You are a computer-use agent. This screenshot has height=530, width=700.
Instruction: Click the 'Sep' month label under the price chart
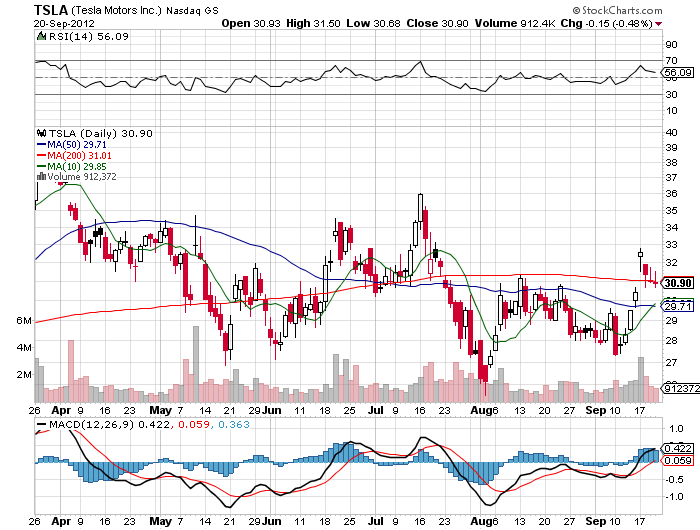(596, 410)
